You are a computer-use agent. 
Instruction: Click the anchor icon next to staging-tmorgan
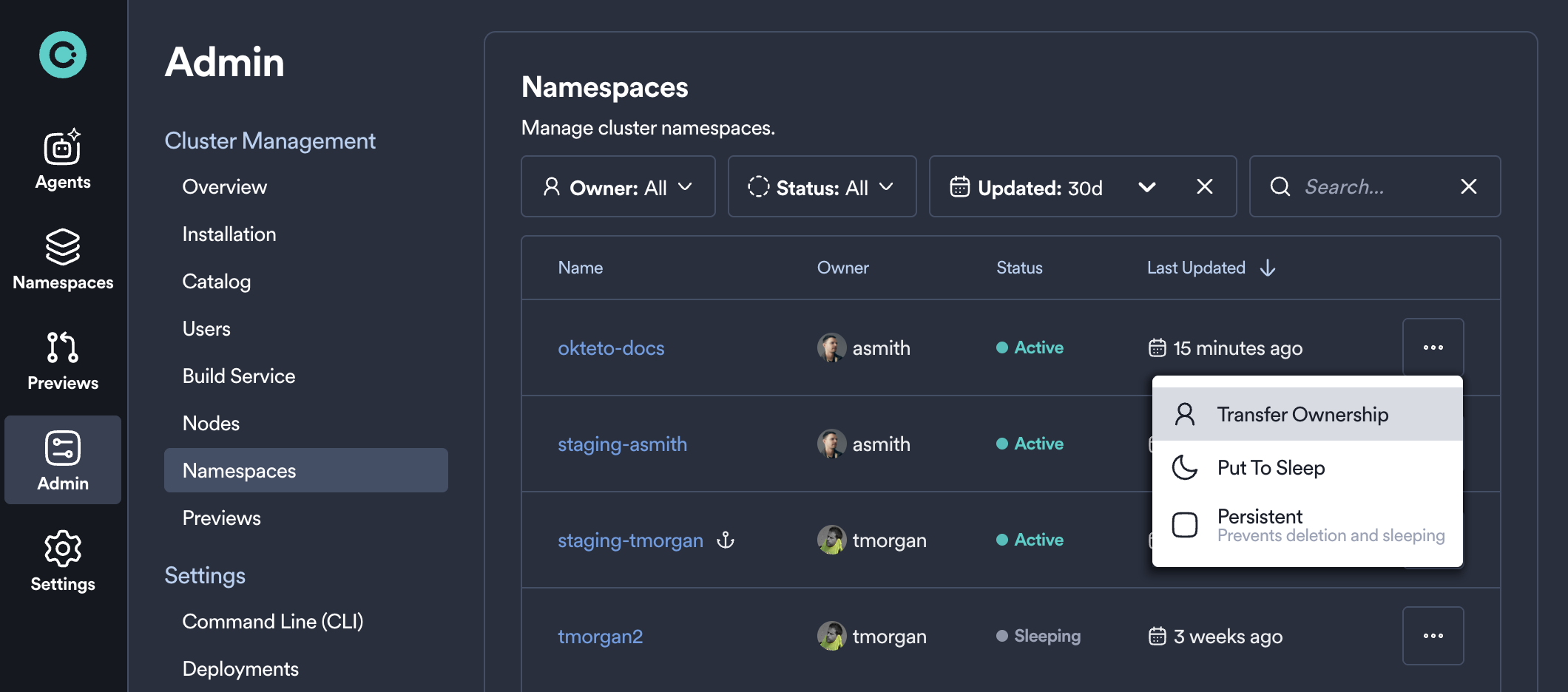pos(726,540)
